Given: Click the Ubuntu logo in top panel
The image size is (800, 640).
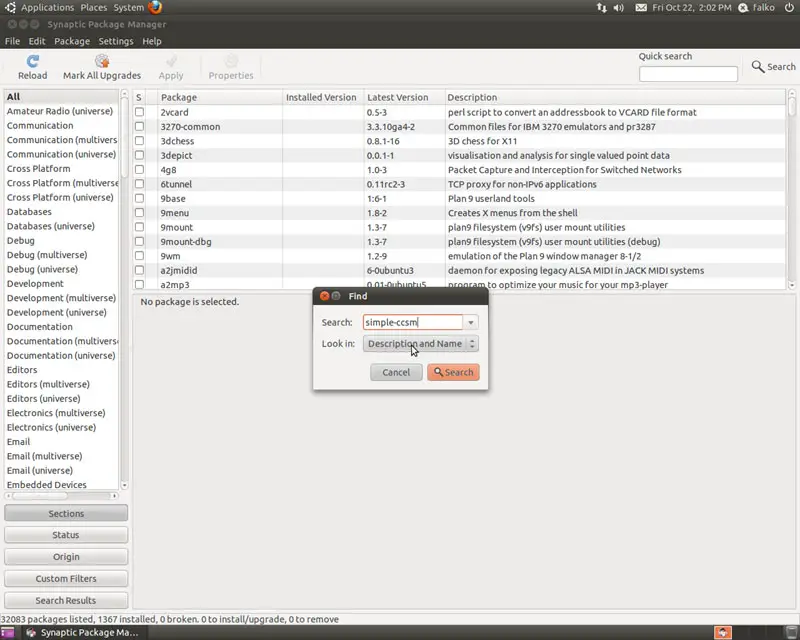Looking at the screenshot, I should pos(10,7).
